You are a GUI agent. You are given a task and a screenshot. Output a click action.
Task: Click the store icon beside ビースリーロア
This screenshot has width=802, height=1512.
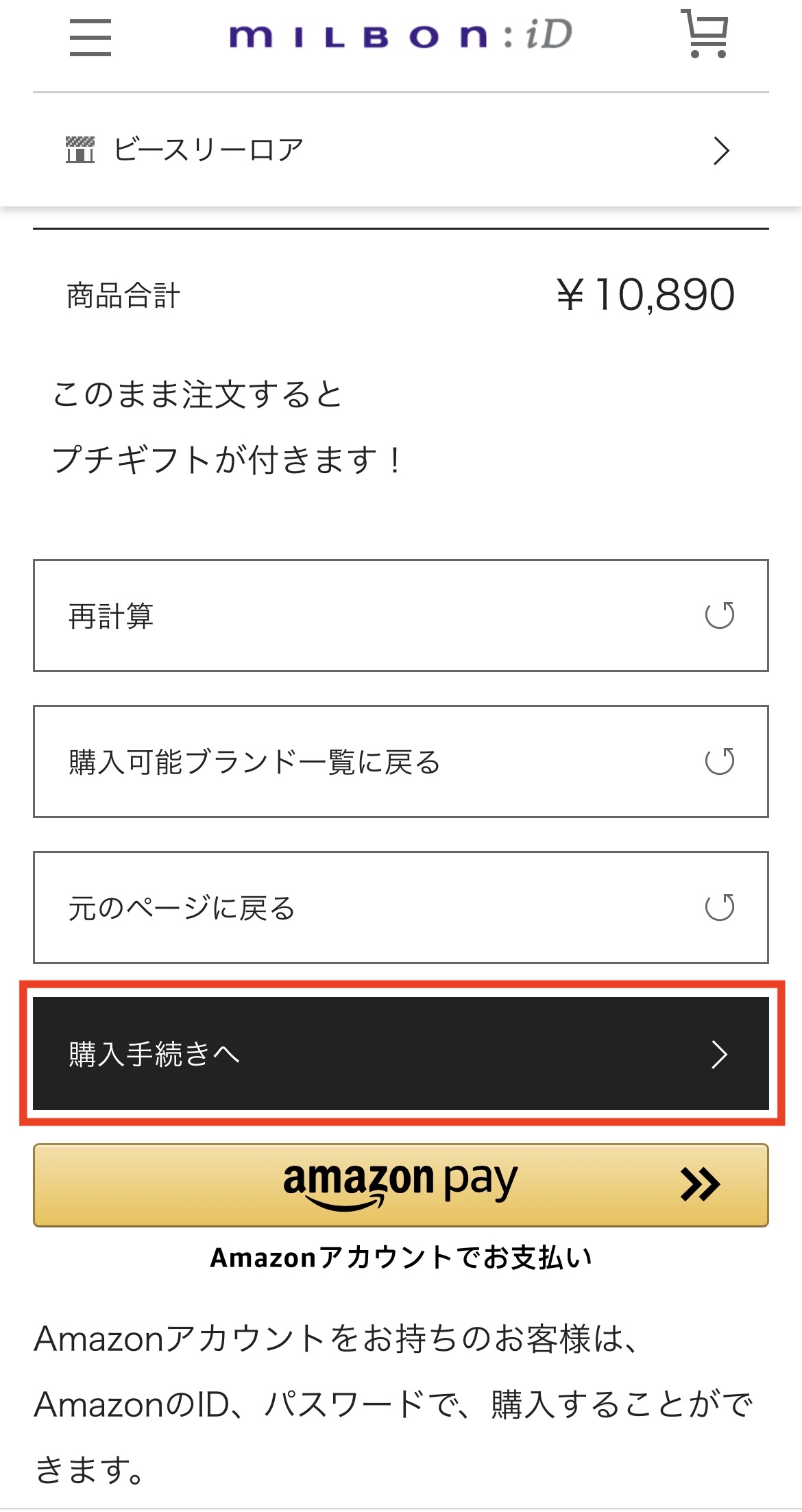80,149
